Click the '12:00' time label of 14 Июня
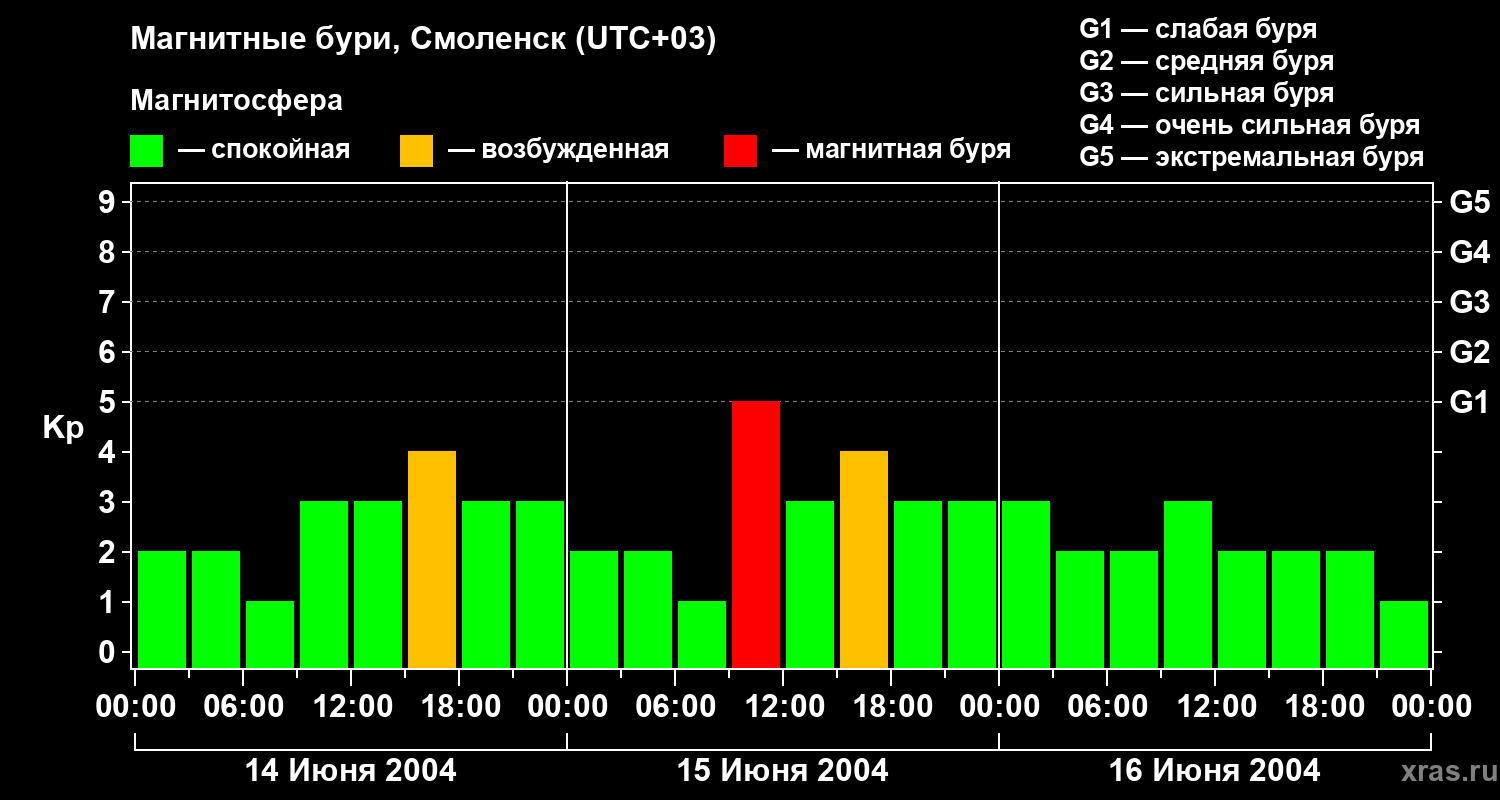Screen dimensions: 1500x800 [x=351, y=707]
